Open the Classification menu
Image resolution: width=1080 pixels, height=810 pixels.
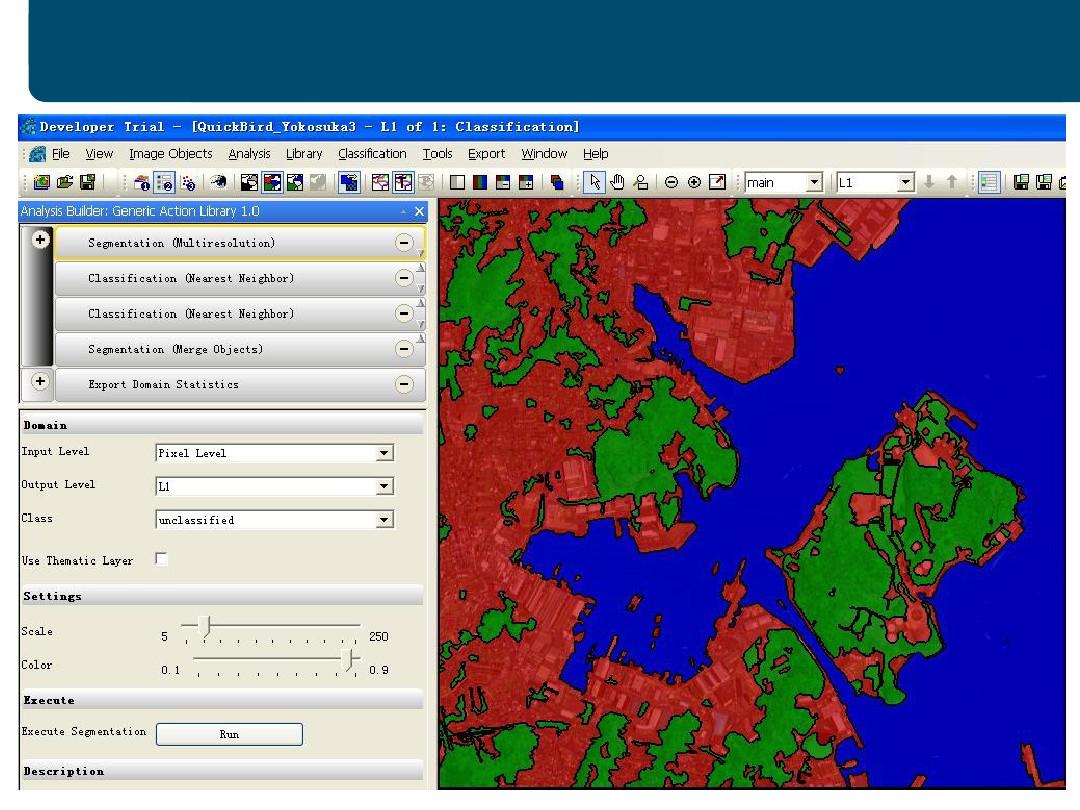(x=372, y=154)
